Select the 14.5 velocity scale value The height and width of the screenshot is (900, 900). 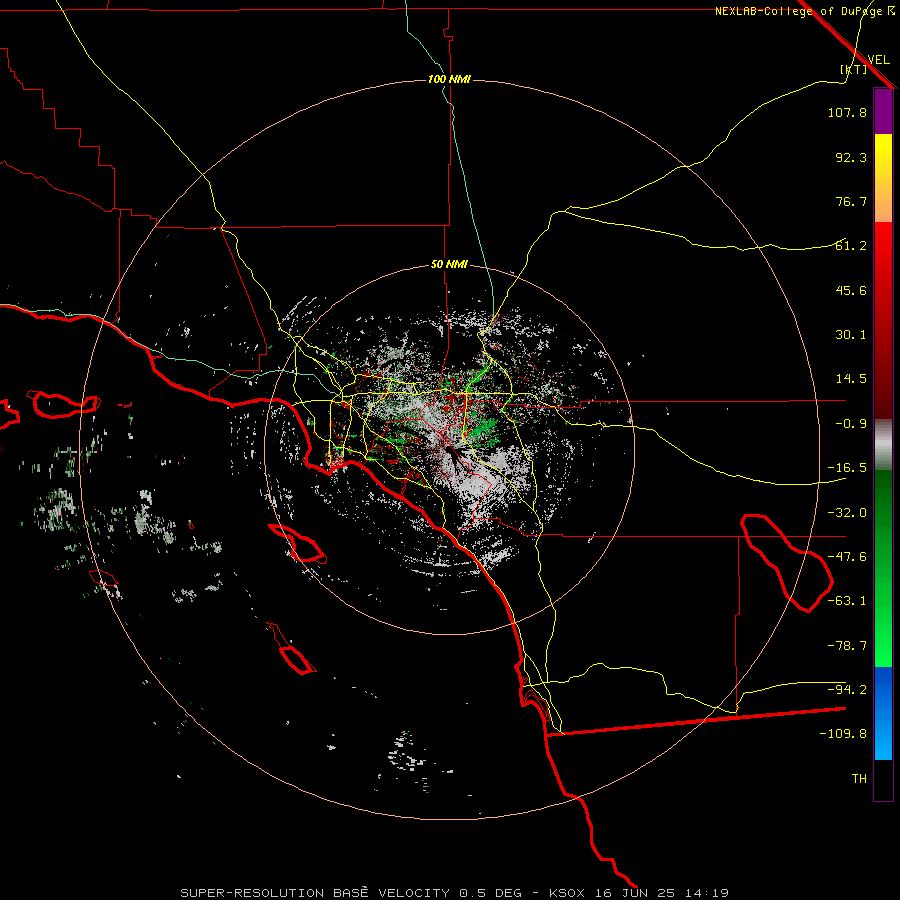[x=851, y=379]
